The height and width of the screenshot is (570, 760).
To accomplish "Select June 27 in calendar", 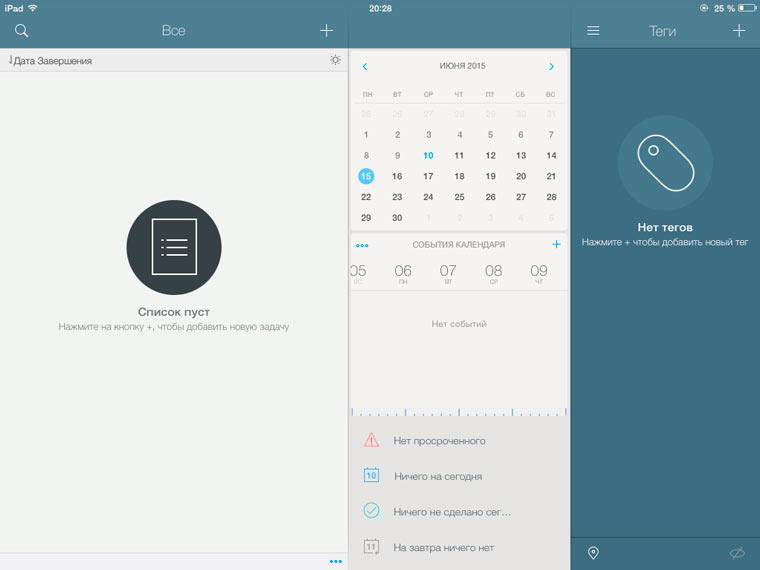I will pyautogui.click(x=521, y=197).
